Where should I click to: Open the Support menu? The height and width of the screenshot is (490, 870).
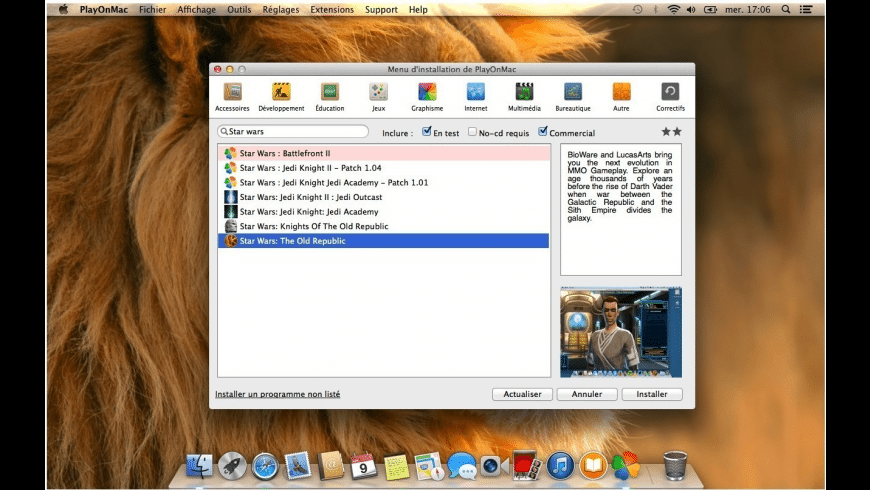381,9
